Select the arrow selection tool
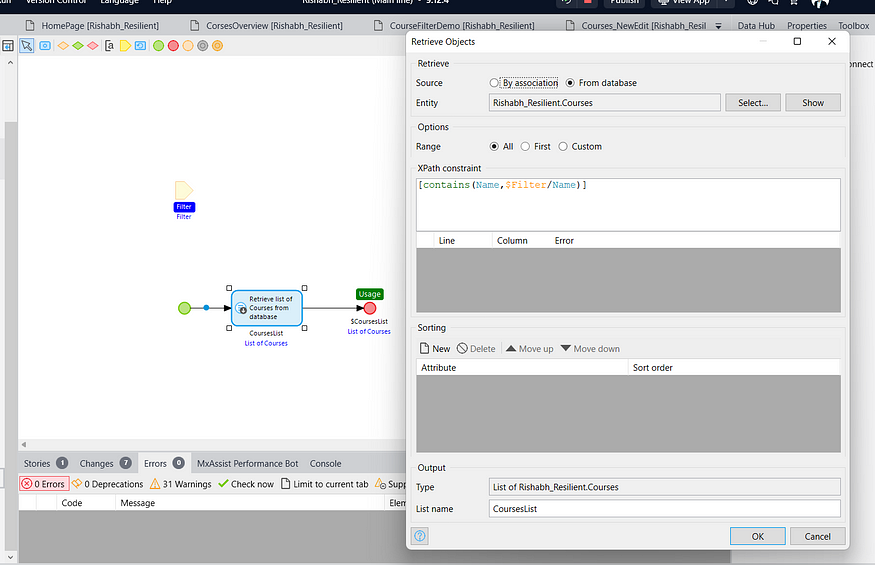Image resolution: width=875 pixels, height=565 pixels. click(x=26, y=46)
